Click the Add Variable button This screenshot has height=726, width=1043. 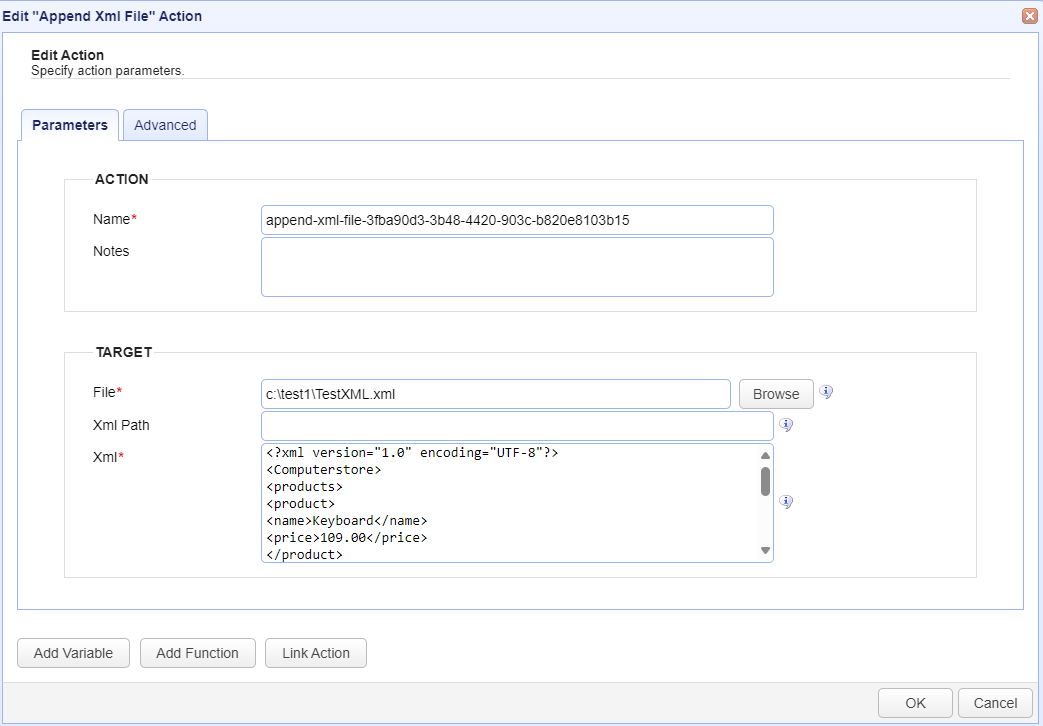click(73, 652)
